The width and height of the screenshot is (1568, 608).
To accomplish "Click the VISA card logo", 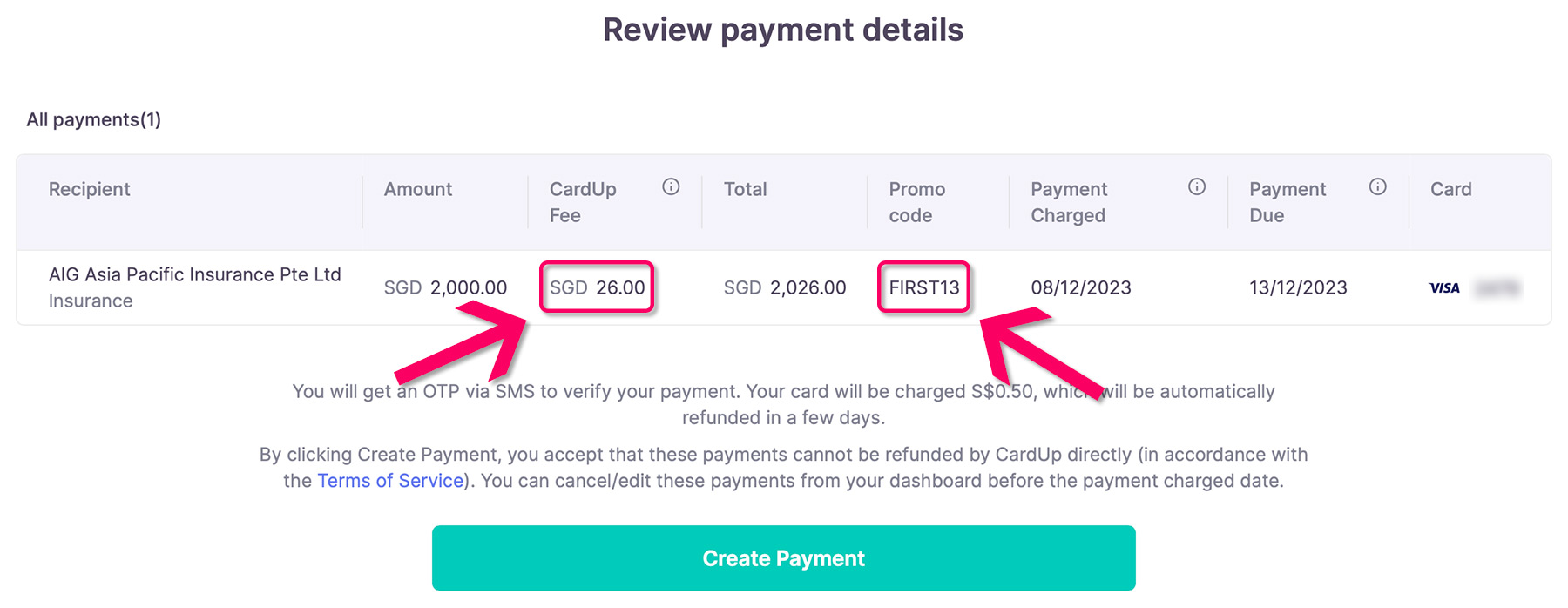I will click(1444, 288).
